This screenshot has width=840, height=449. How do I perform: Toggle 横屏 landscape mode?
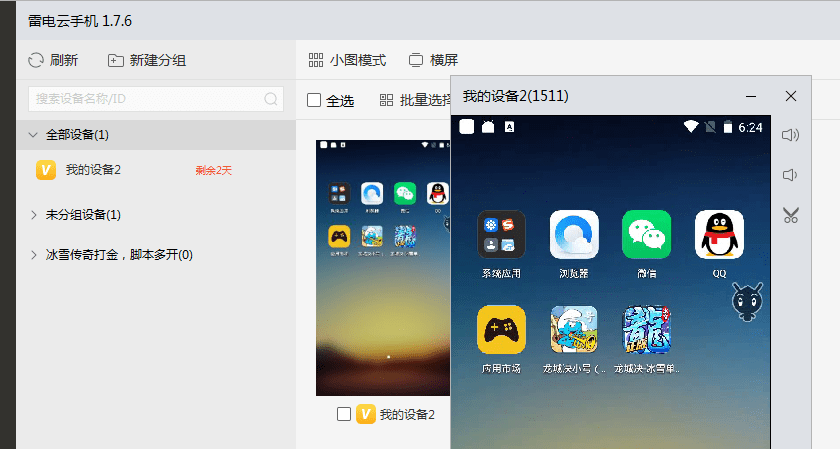(433, 60)
